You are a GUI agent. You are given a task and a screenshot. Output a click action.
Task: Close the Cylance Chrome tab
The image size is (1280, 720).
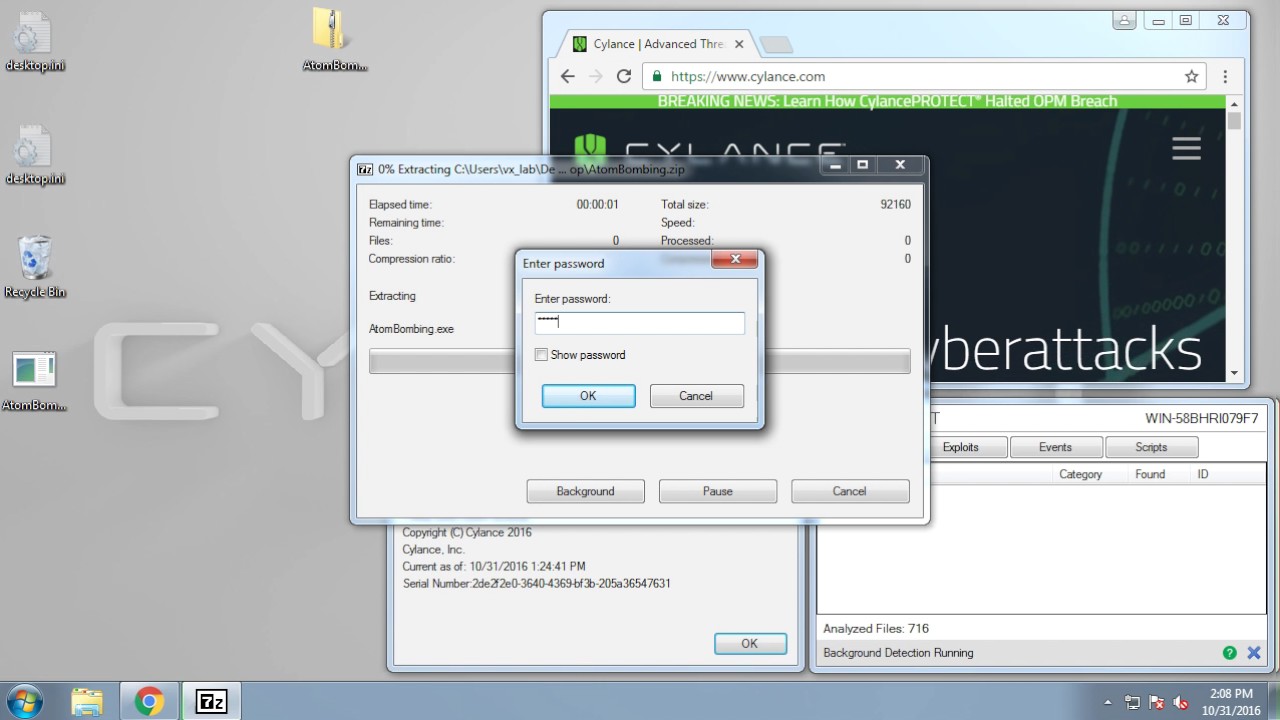739,44
